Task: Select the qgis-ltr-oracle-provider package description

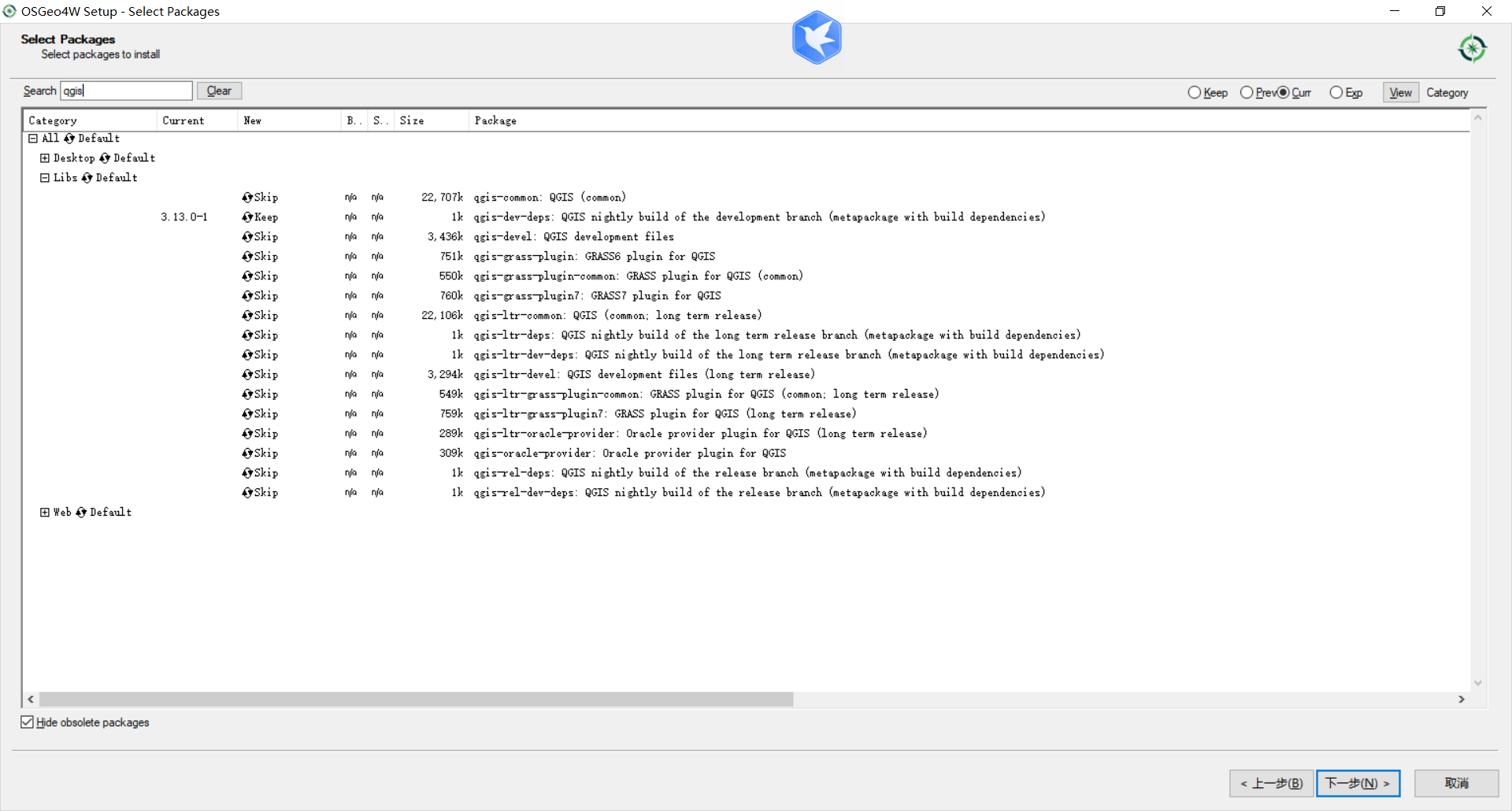Action: click(x=700, y=434)
